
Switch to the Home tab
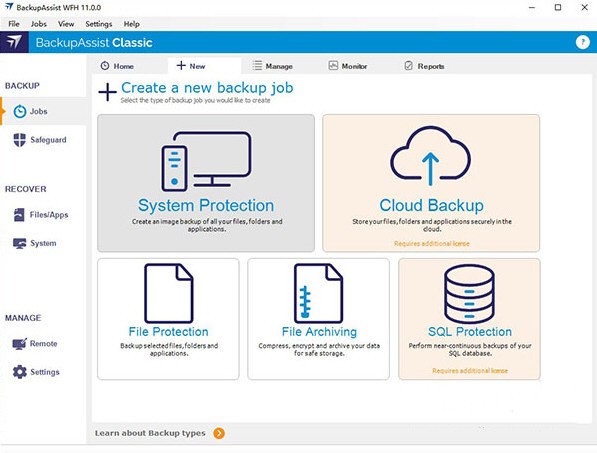117,66
